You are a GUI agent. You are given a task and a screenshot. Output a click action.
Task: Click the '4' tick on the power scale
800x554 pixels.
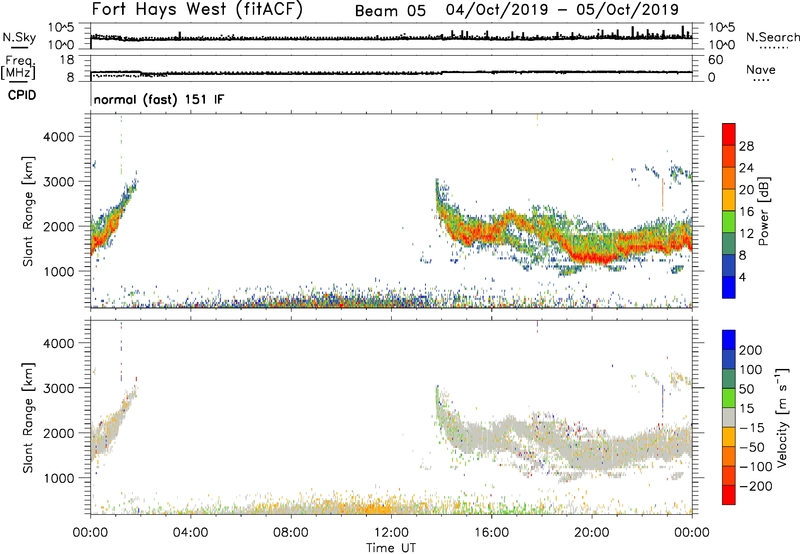coord(742,277)
